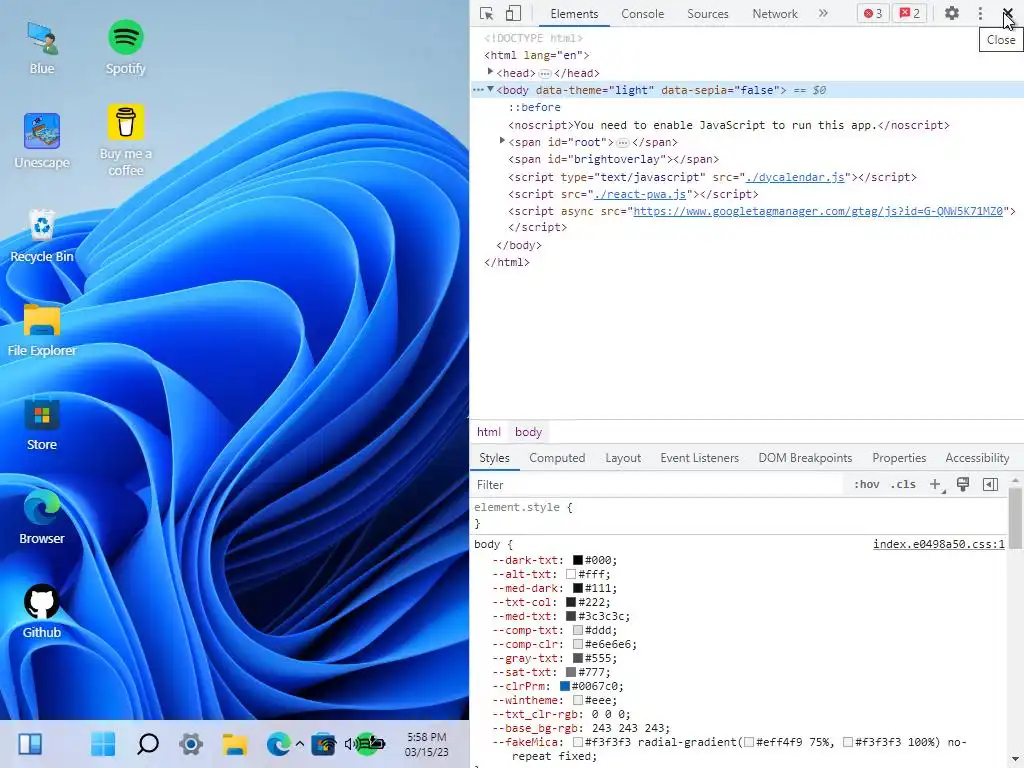Screen dimensions: 1024x768
Task: Open the Unescape desktop icon
Action: coord(42,141)
